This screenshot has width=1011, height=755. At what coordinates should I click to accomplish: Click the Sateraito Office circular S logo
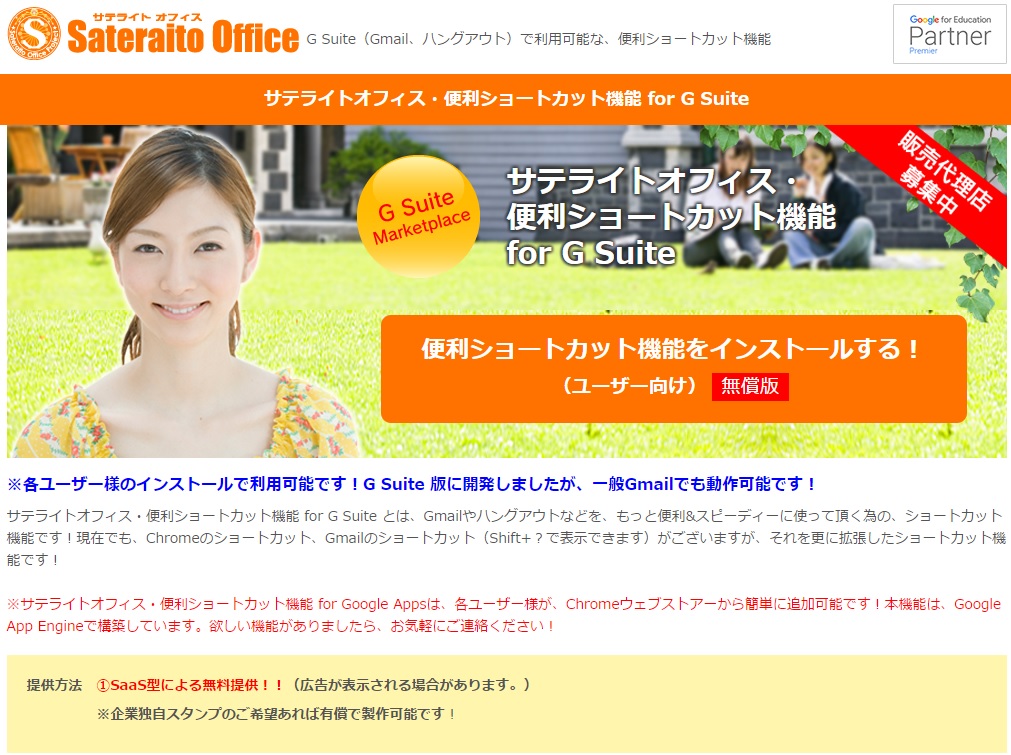35,34
